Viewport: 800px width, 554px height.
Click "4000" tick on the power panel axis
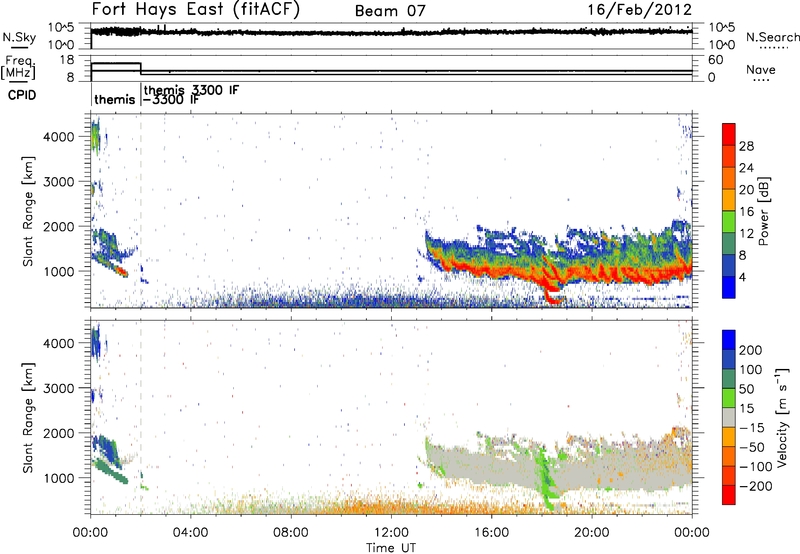pyautogui.click(x=59, y=137)
